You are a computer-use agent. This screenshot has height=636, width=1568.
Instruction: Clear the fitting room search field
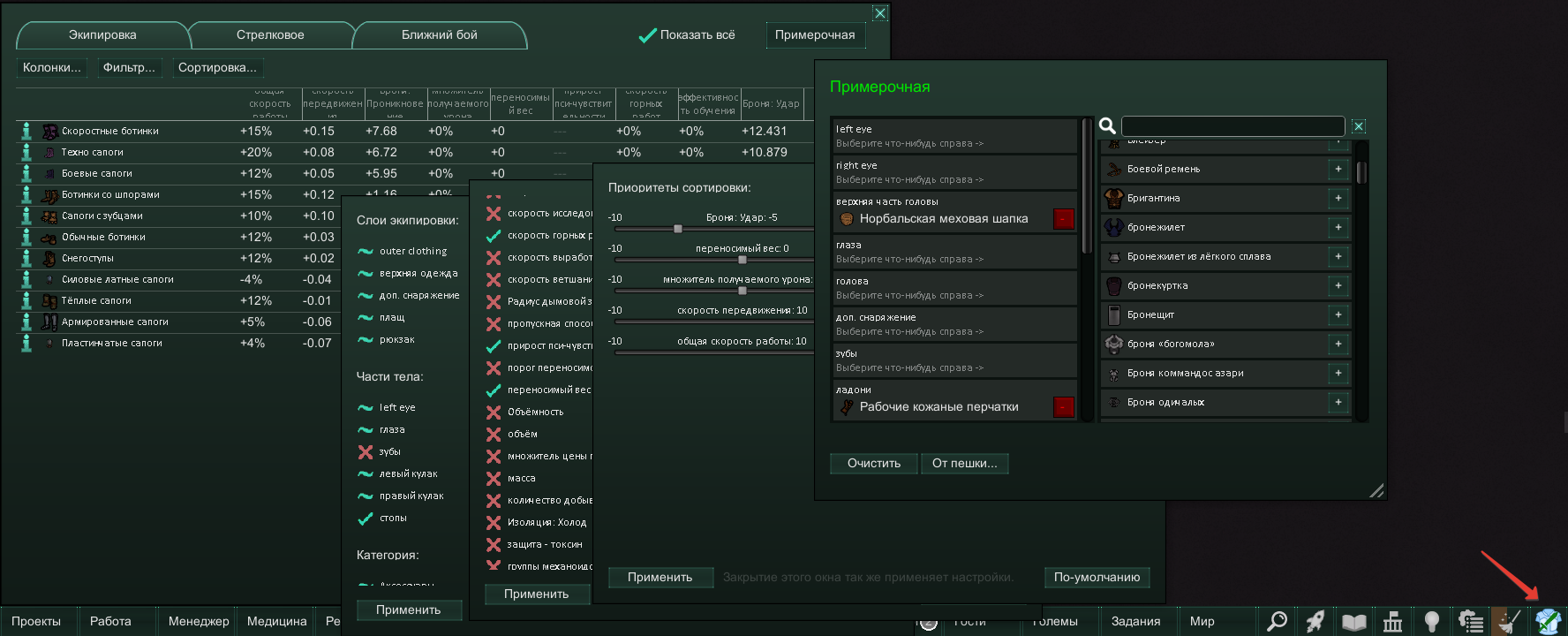(x=1359, y=126)
